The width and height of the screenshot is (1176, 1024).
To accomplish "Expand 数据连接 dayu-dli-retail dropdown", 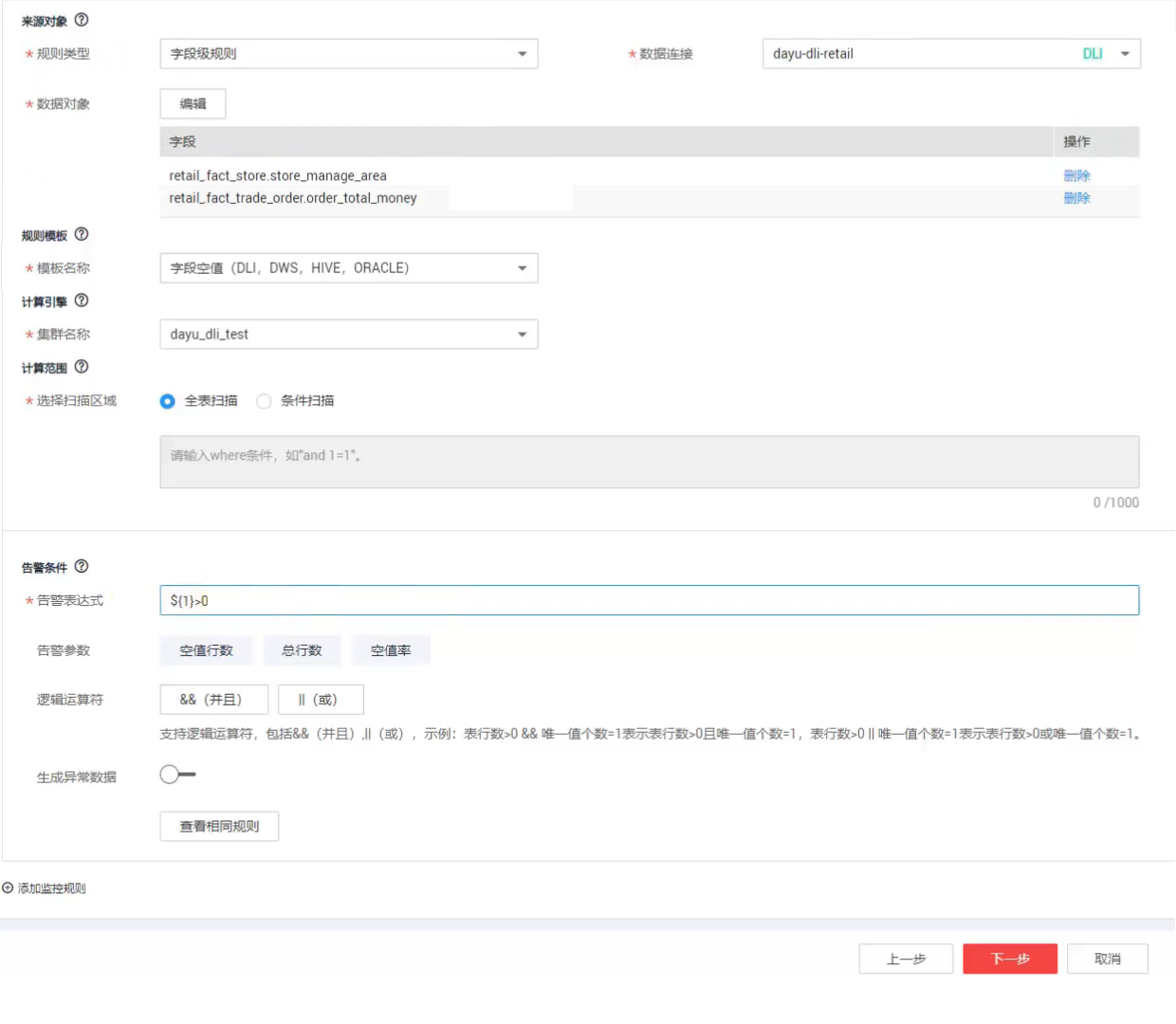I will tap(950, 54).
